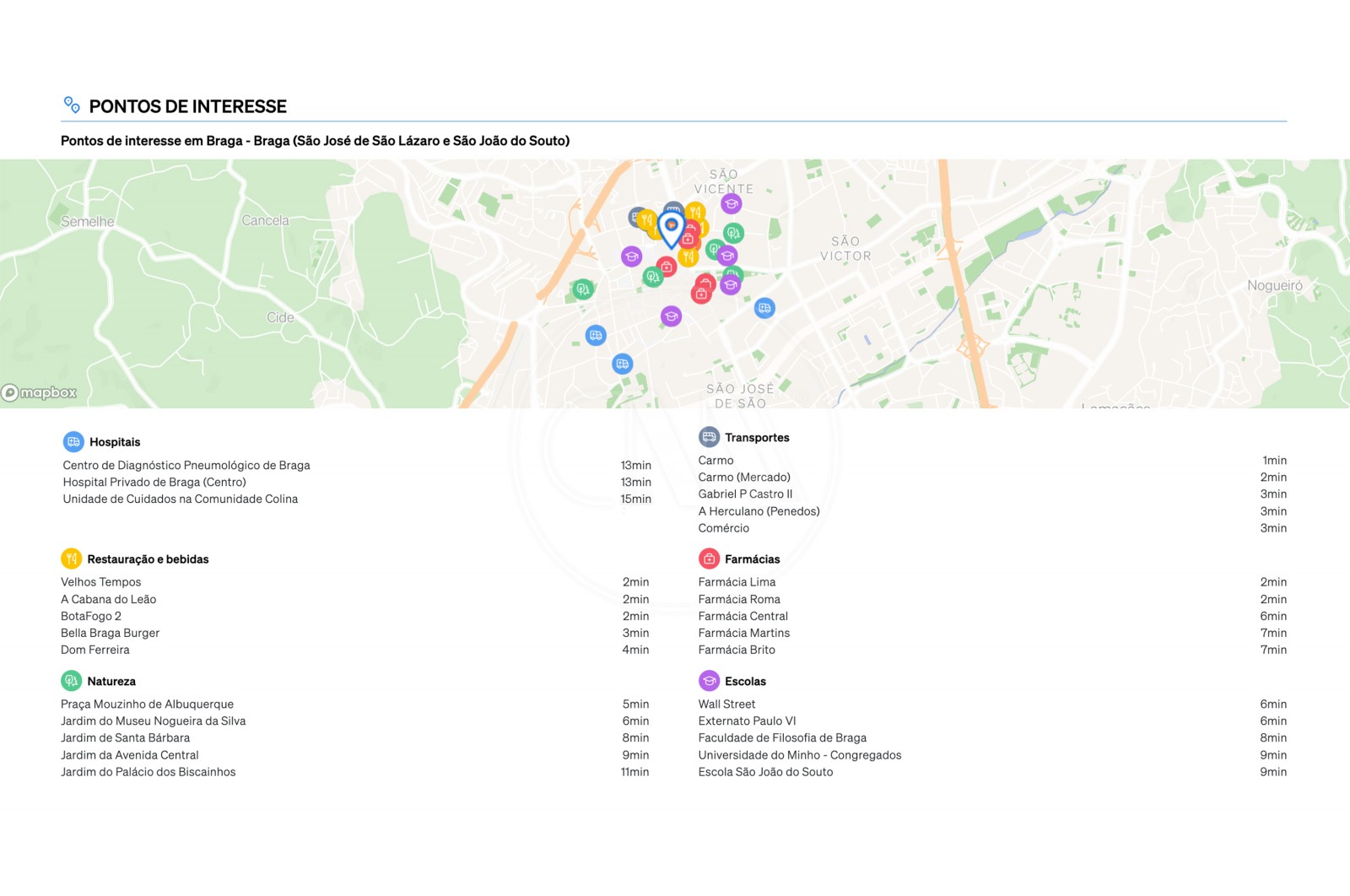The image size is (1350, 896).
Task: Click the white property location pin on map
Action: click(x=671, y=228)
